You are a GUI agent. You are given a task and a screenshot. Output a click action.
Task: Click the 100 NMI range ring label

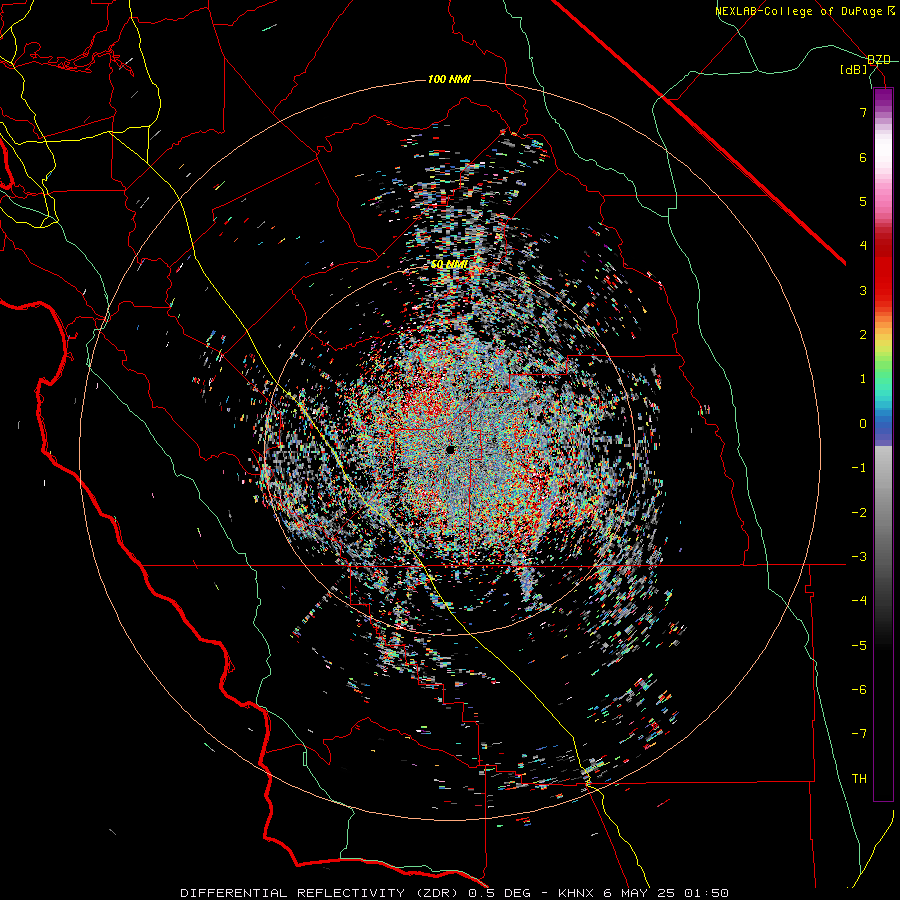tap(449, 79)
